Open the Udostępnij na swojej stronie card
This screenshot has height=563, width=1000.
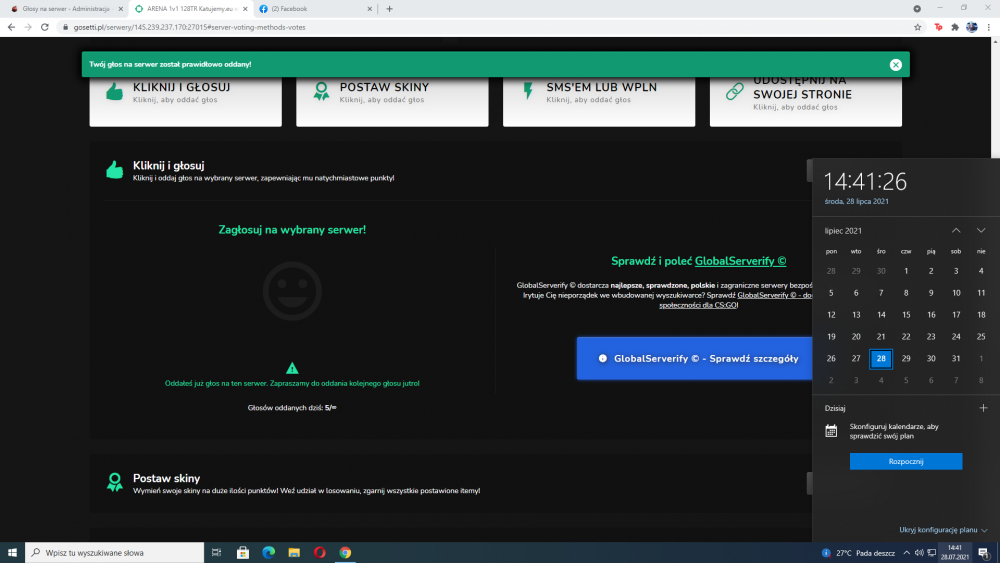tap(805, 101)
